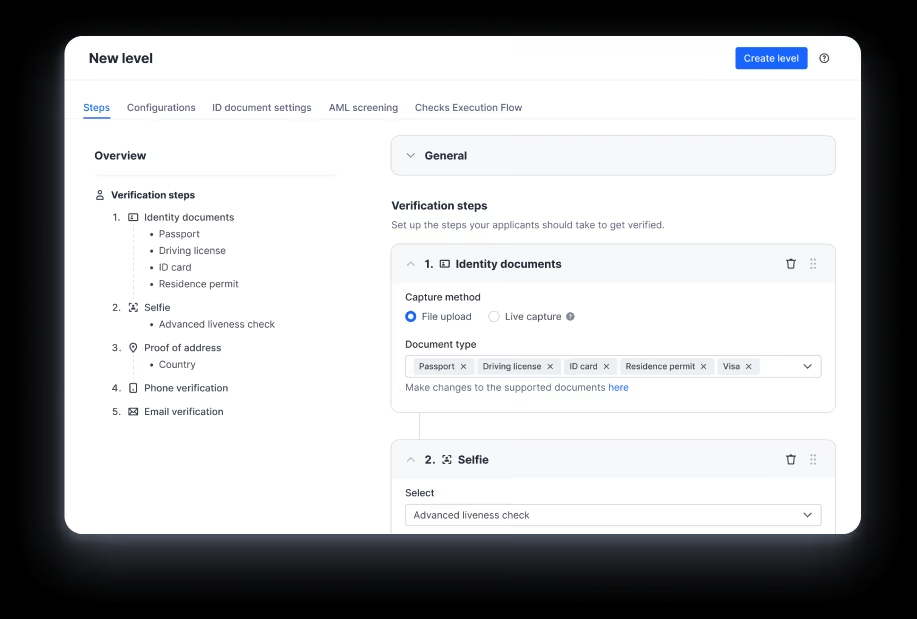Remove the Visa document tag
The image size is (917, 619).
(749, 366)
